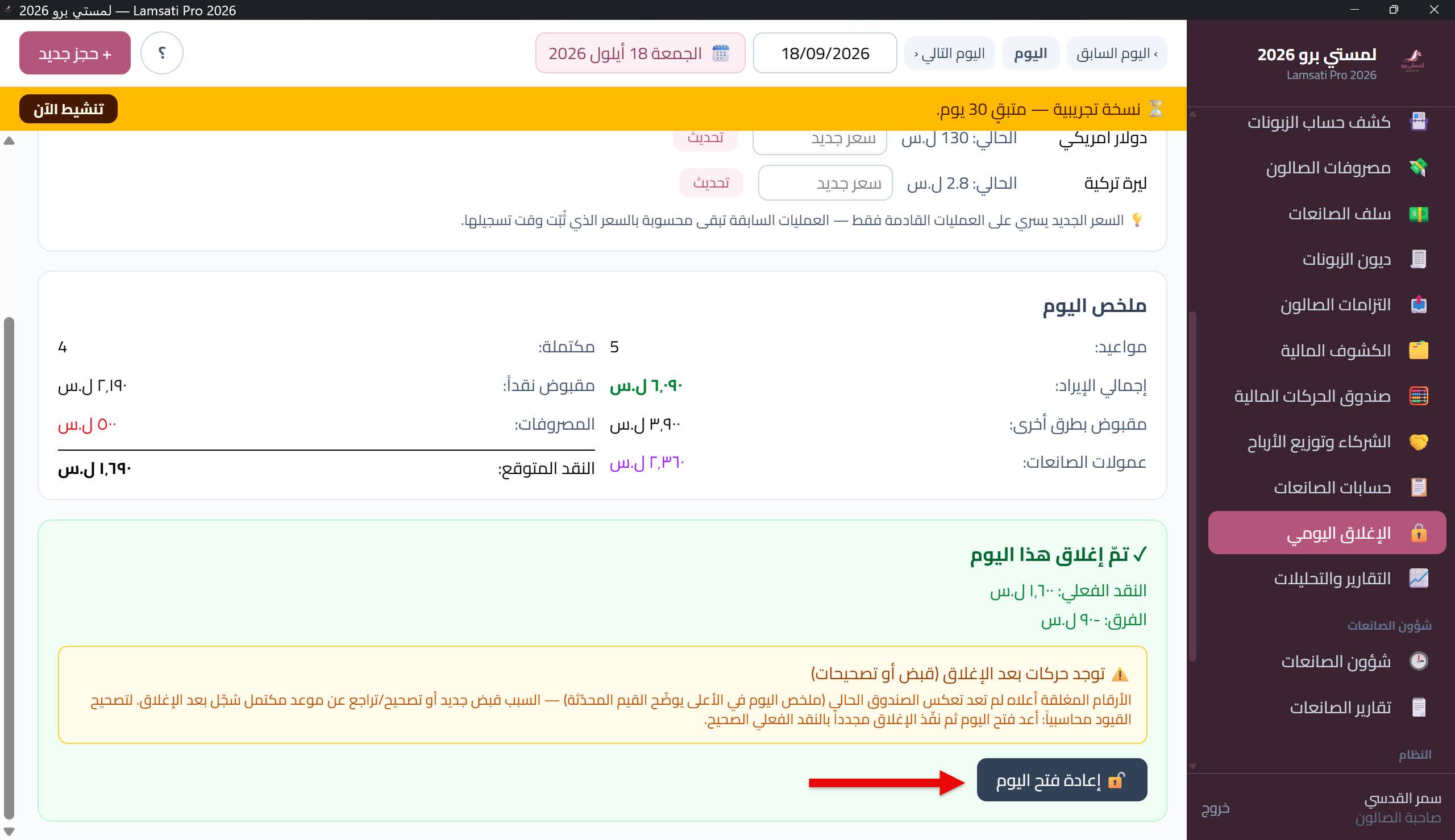The height and width of the screenshot is (840, 1455).
Task: Click the calendar icon beside the Friday date
Action: pos(721,53)
